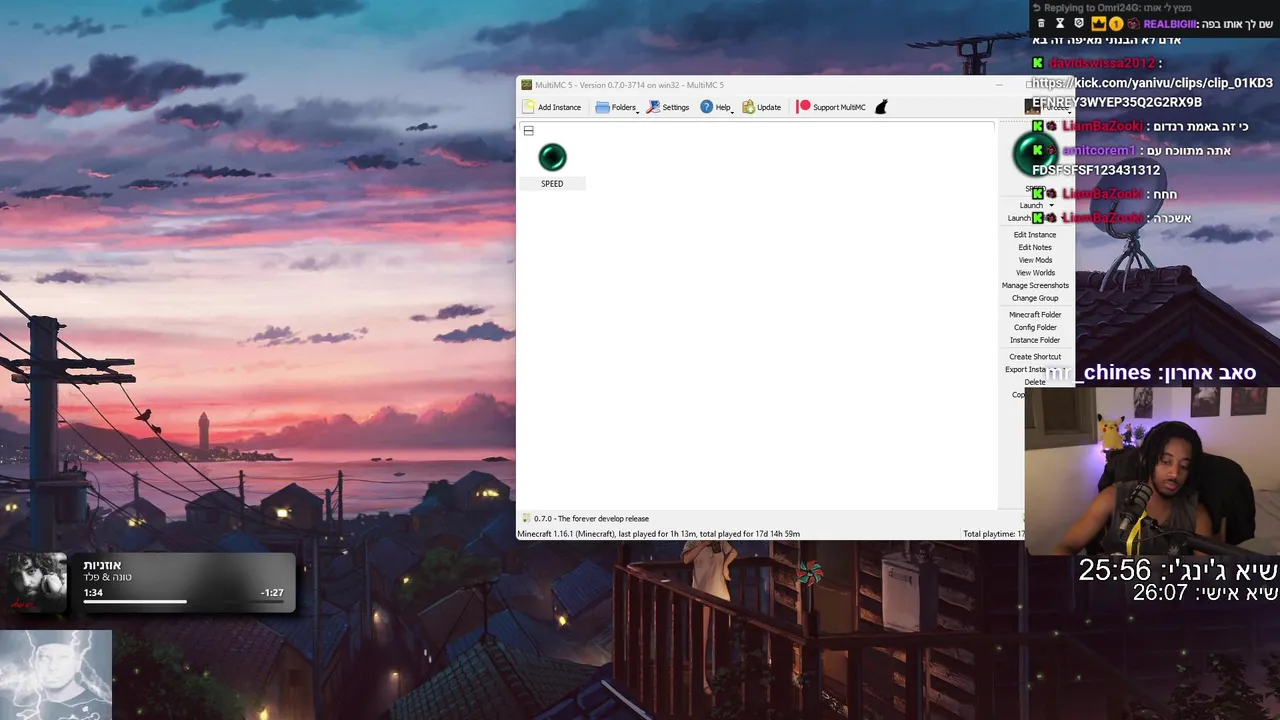Open the Folders dropdown in the toolbar

[617, 107]
